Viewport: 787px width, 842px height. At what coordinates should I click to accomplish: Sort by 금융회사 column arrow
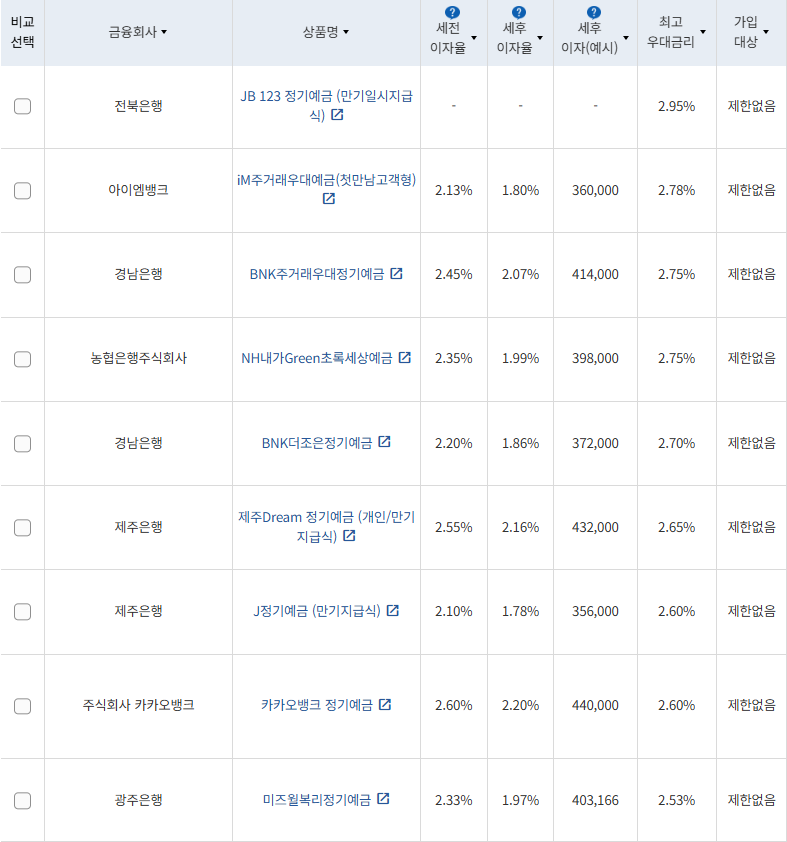point(164,32)
